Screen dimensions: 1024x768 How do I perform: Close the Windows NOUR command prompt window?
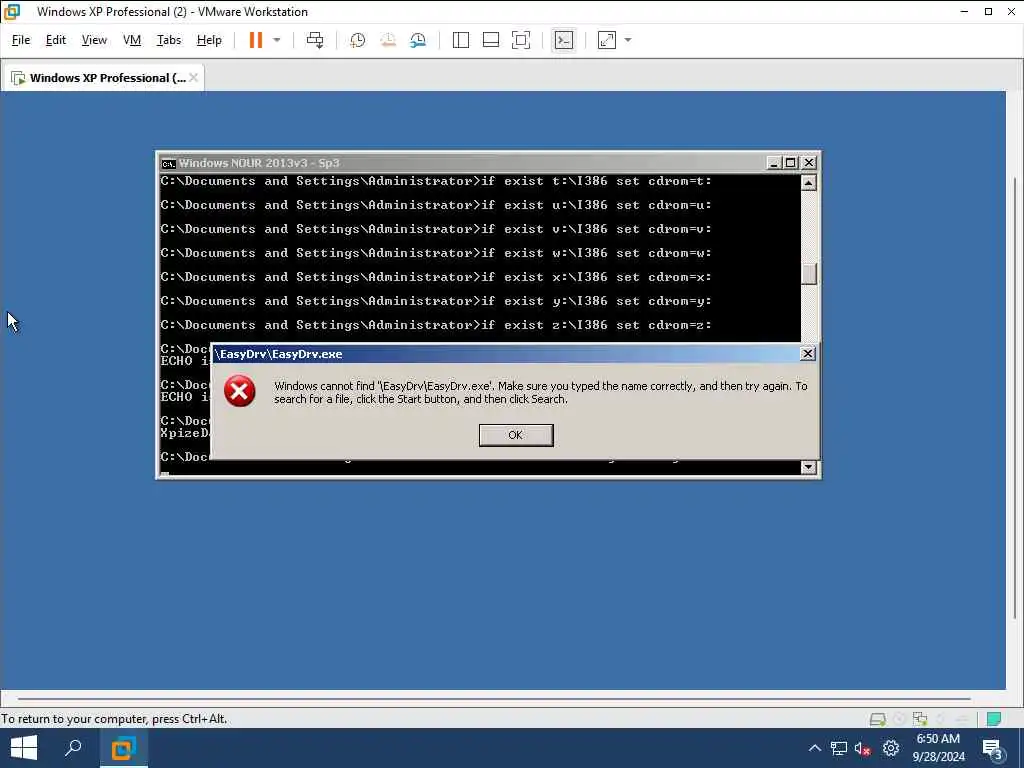tap(809, 163)
